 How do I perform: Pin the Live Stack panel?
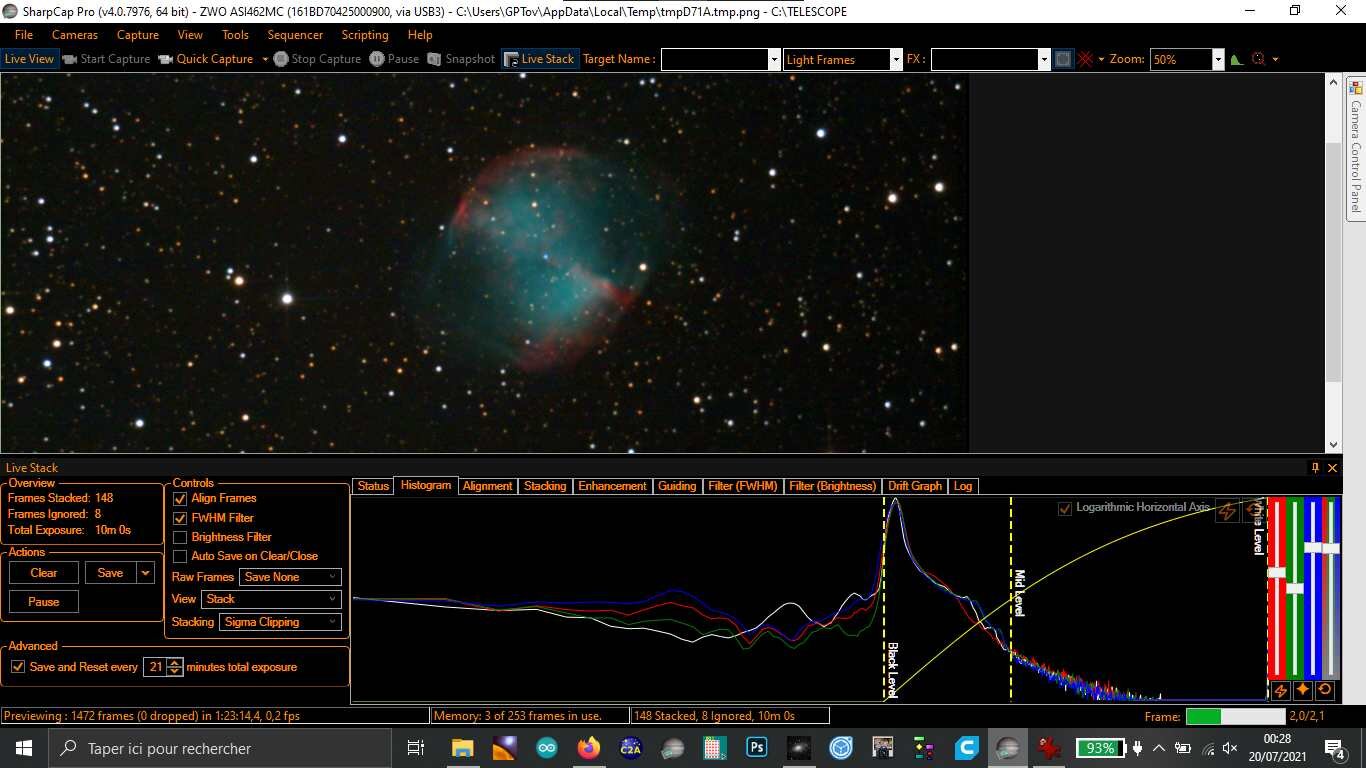[x=1316, y=467]
